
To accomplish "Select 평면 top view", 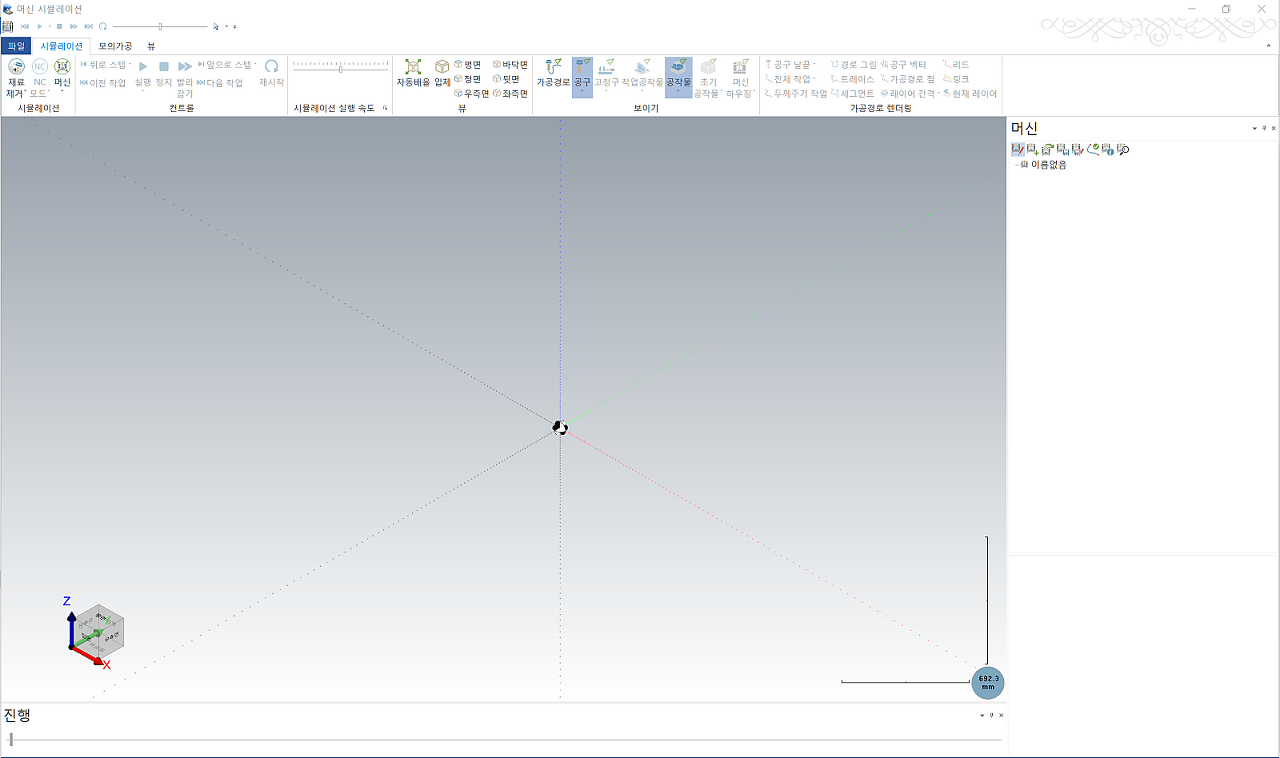I will (467, 64).
